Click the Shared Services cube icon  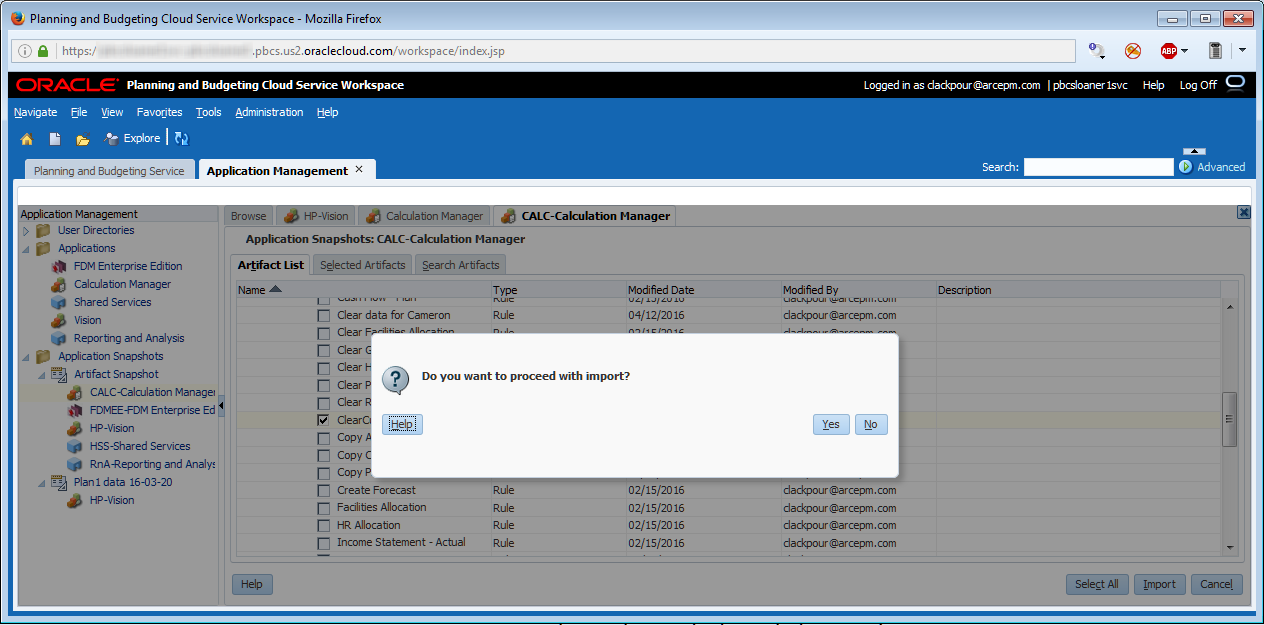57,302
